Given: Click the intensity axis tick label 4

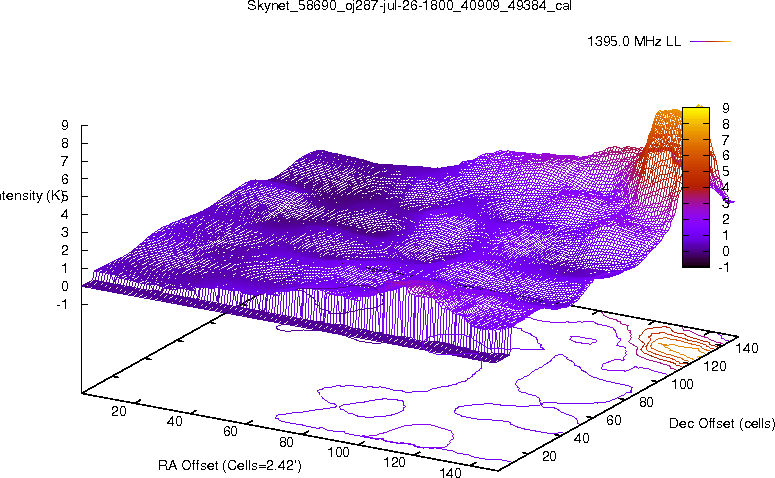Looking at the screenshot, I should click(x=65, y=215).
